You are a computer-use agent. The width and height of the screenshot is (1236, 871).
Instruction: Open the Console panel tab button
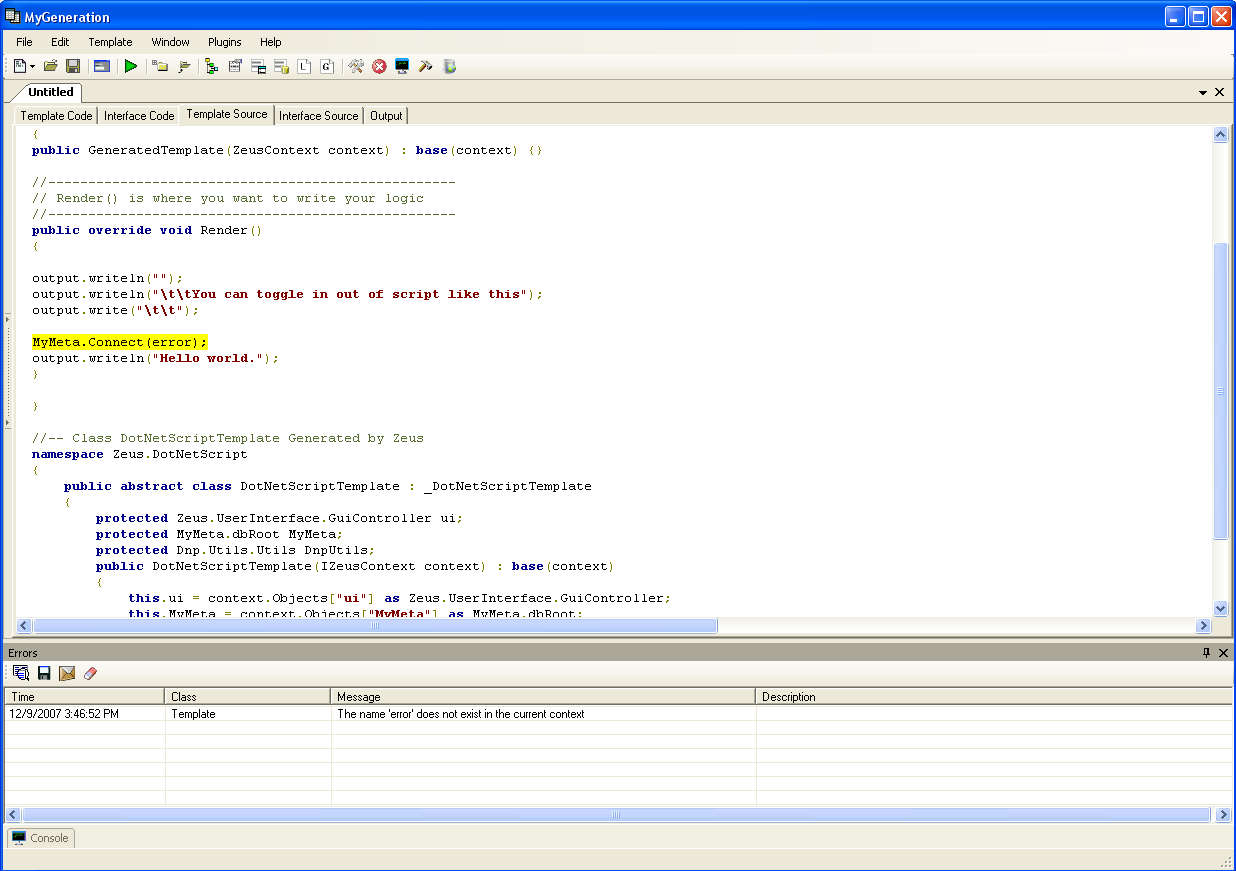41,838
